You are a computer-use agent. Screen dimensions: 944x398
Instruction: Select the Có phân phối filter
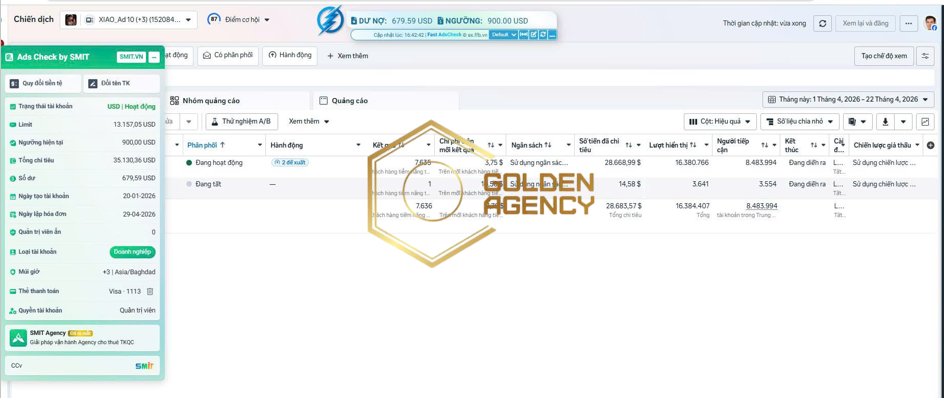(x=228, y=55)
